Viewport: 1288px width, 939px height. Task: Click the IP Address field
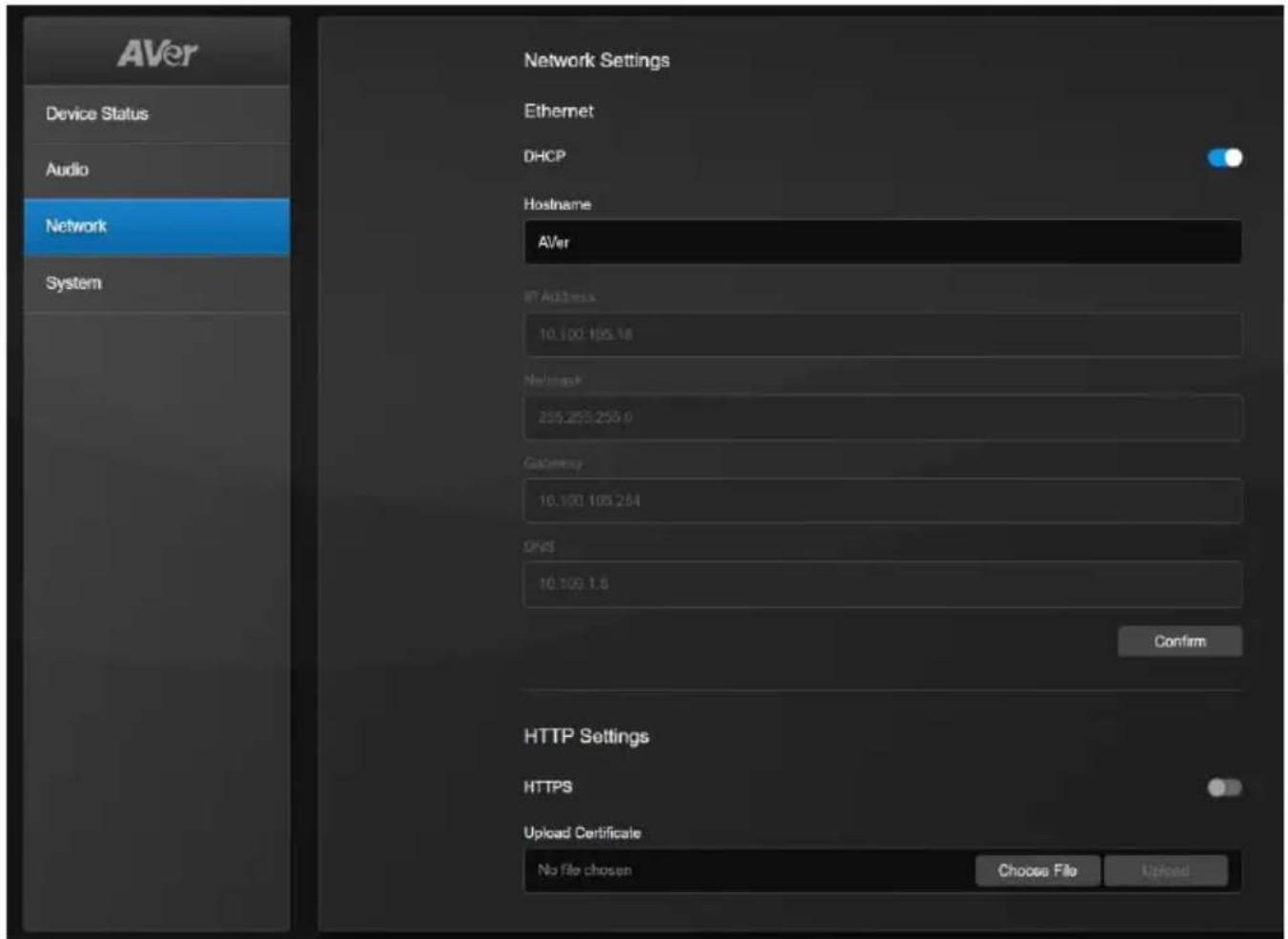click(x=883, y=335)
